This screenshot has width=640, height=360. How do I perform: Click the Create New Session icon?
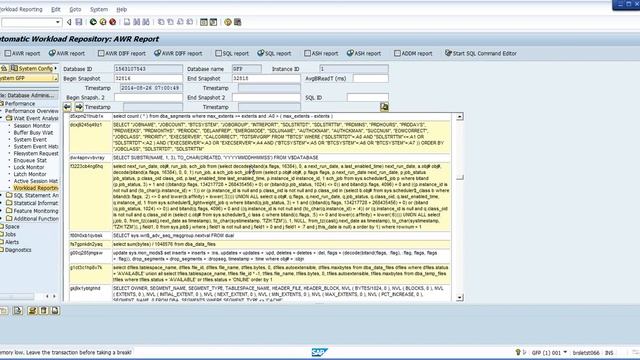(x=204, y=22)
